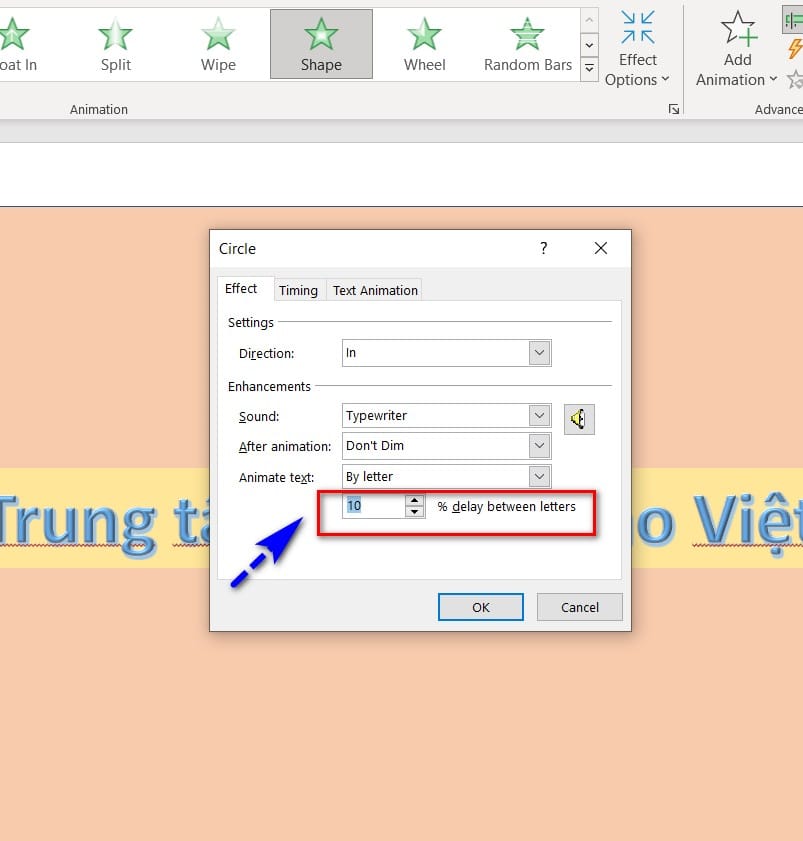
Task: Switch to the Timing tab
Action: pos(299,290)
